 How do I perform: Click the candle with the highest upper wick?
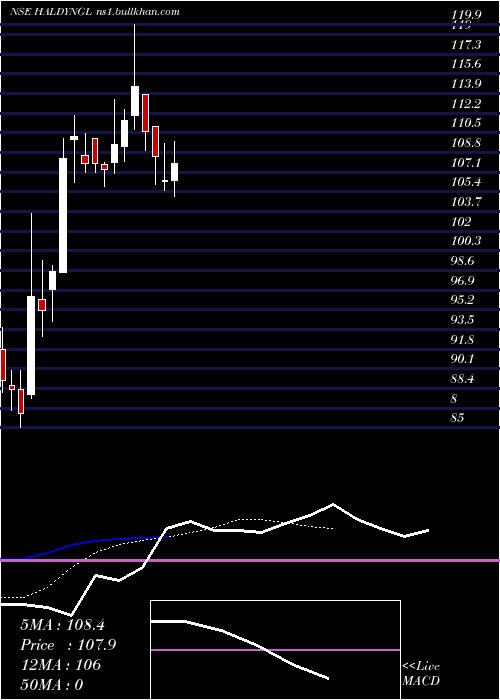click(x=134, y=100)
